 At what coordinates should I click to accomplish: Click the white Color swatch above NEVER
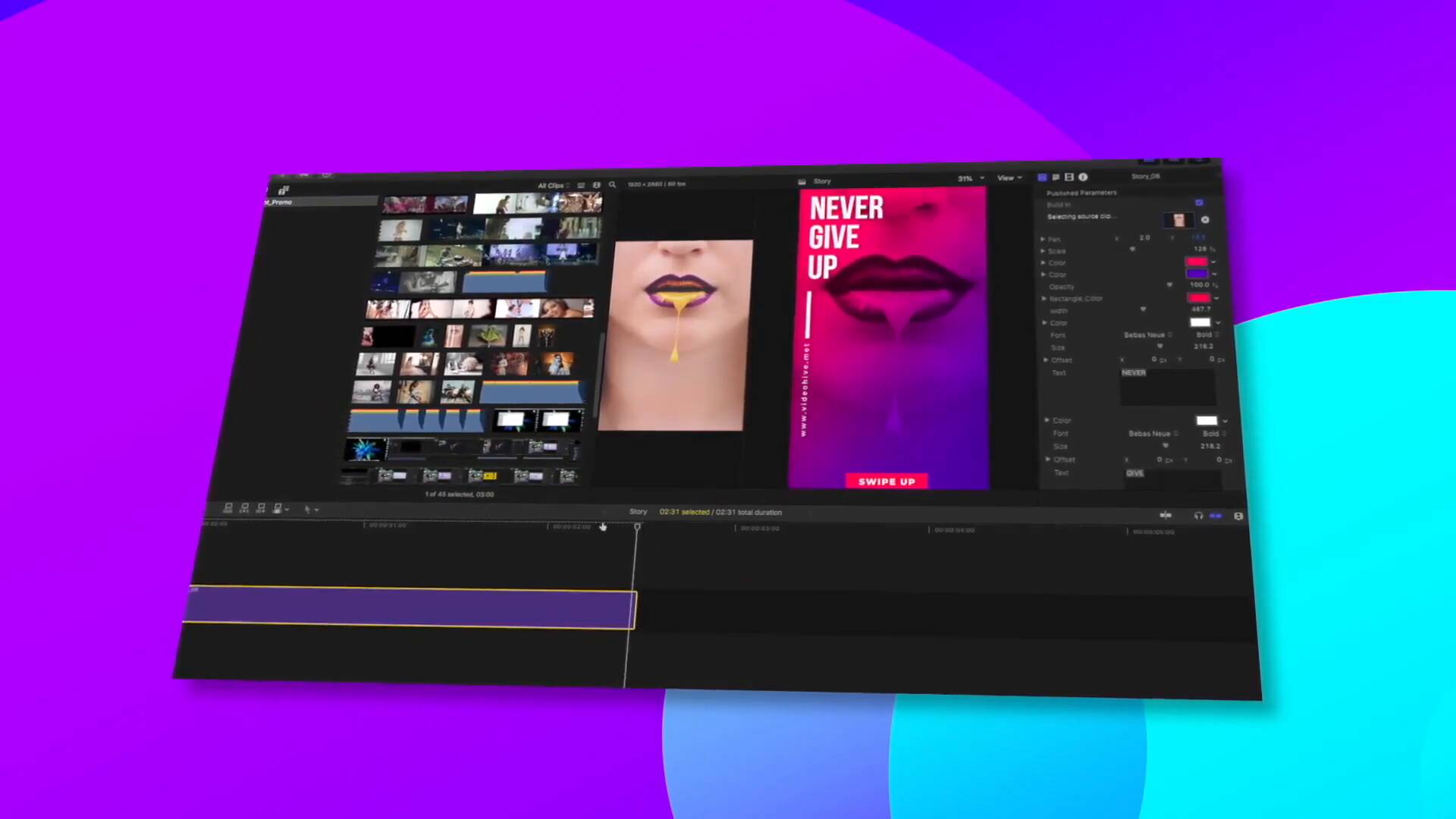pyautogui.click(x=1200, y=322)
